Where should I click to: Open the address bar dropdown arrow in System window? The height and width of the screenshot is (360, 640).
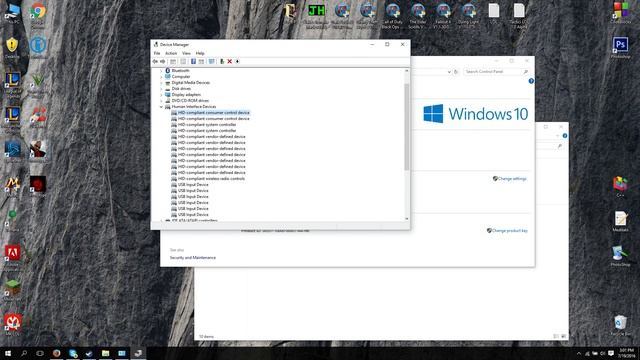tap(449, 72)
